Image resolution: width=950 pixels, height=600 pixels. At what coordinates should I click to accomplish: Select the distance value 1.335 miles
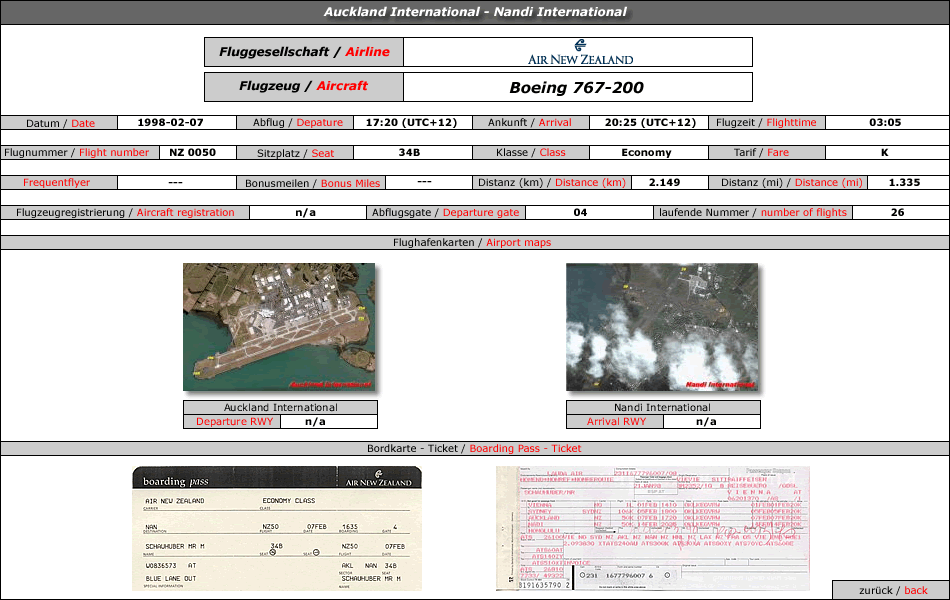coord(904,182)
